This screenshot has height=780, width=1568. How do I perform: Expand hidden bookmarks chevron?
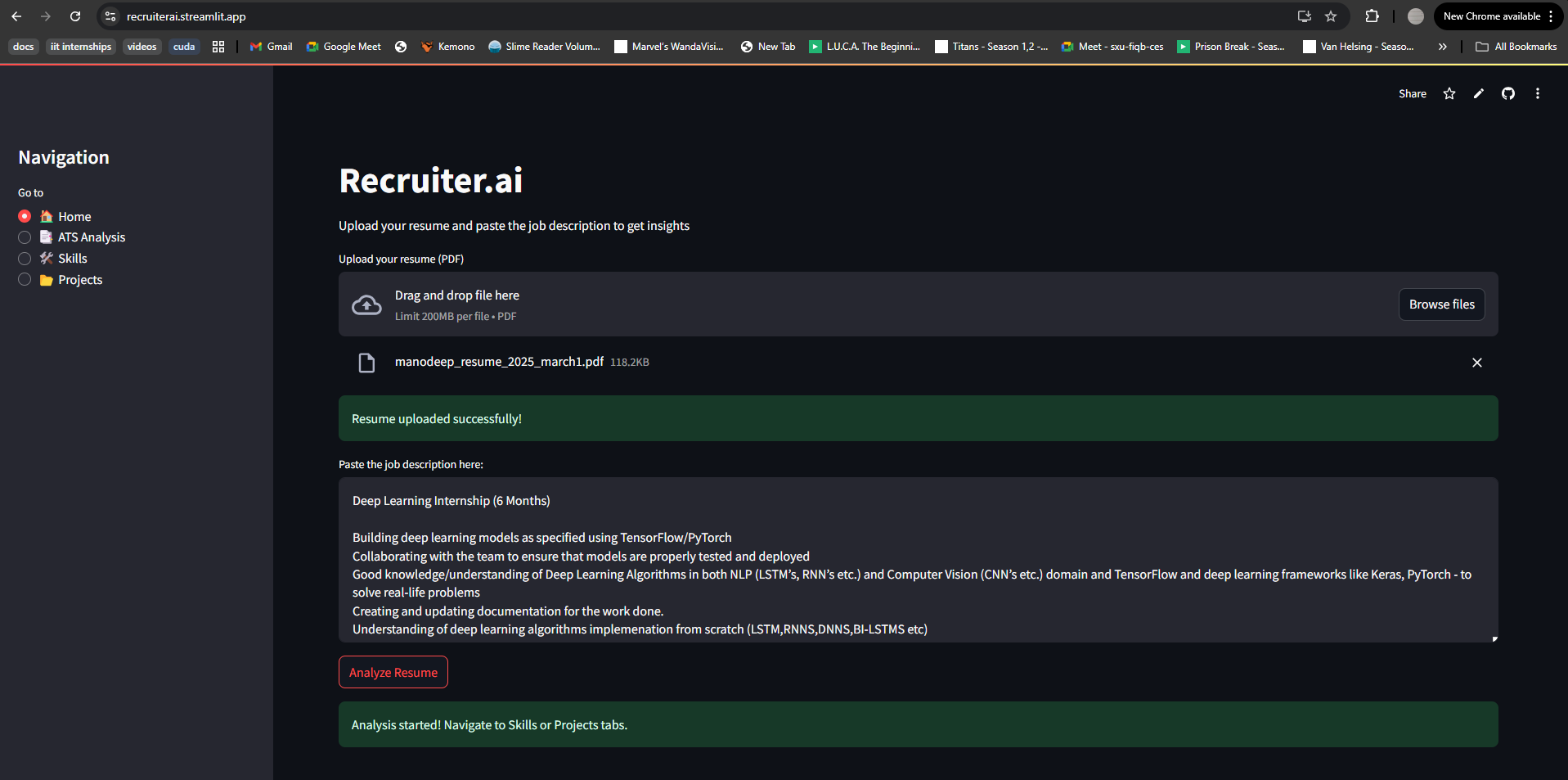1442,47
